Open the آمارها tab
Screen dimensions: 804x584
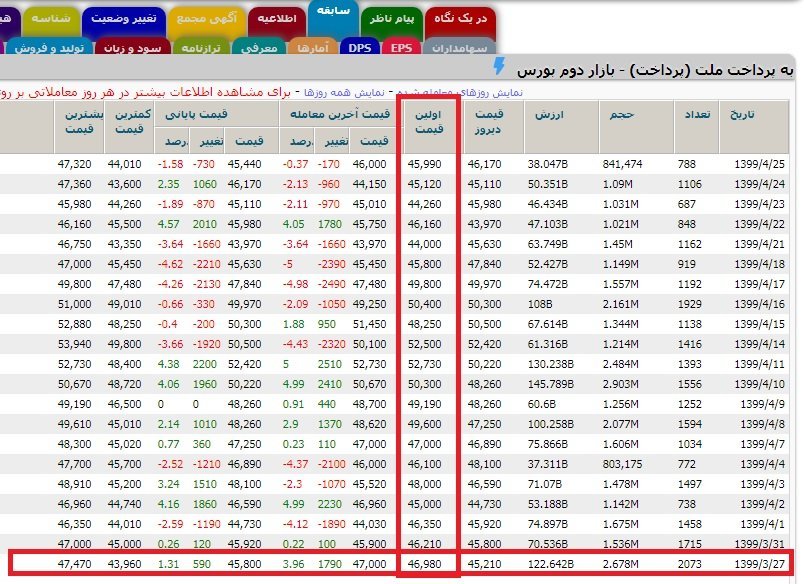point(313,47)
